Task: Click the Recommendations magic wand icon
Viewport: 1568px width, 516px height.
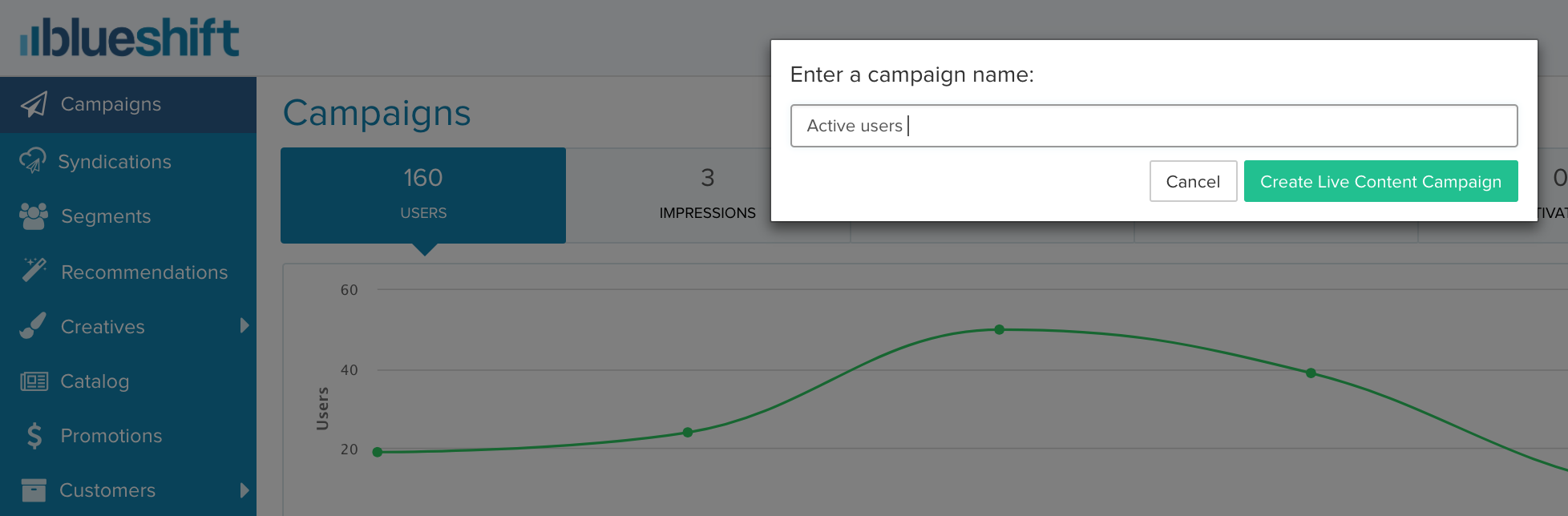Action: click(34, 270)
